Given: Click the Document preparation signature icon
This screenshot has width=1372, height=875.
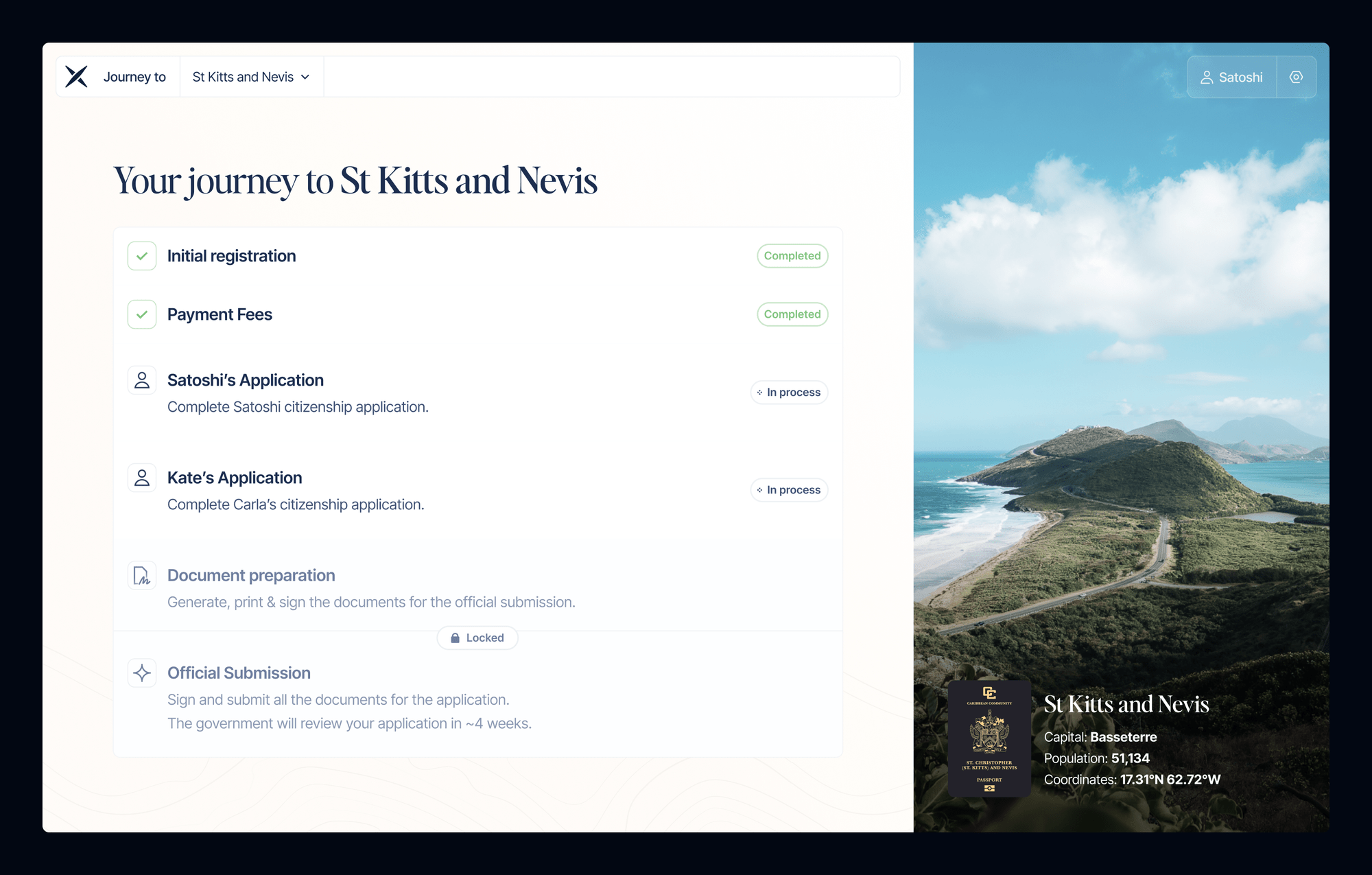Looking at the screenshot, I should pyautogui.click(x=142, y=576).
